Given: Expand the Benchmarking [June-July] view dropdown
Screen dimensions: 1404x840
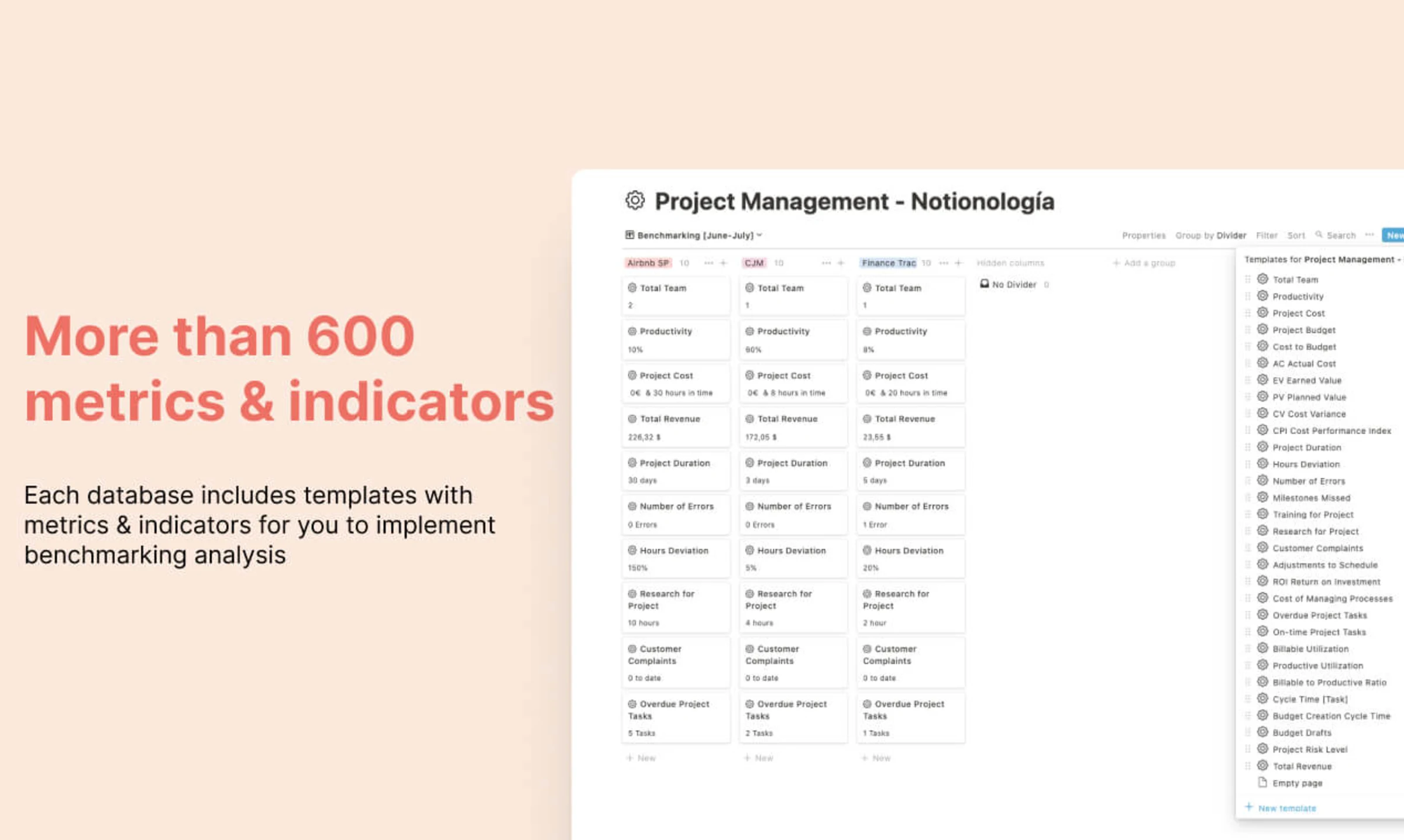Looking at the screenshot, I should click(759, 235).
